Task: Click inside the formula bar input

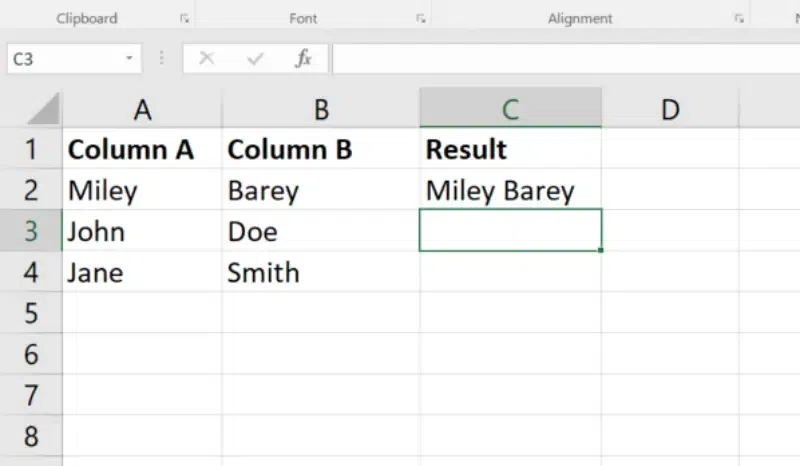Action: click(x=560, y=59)
